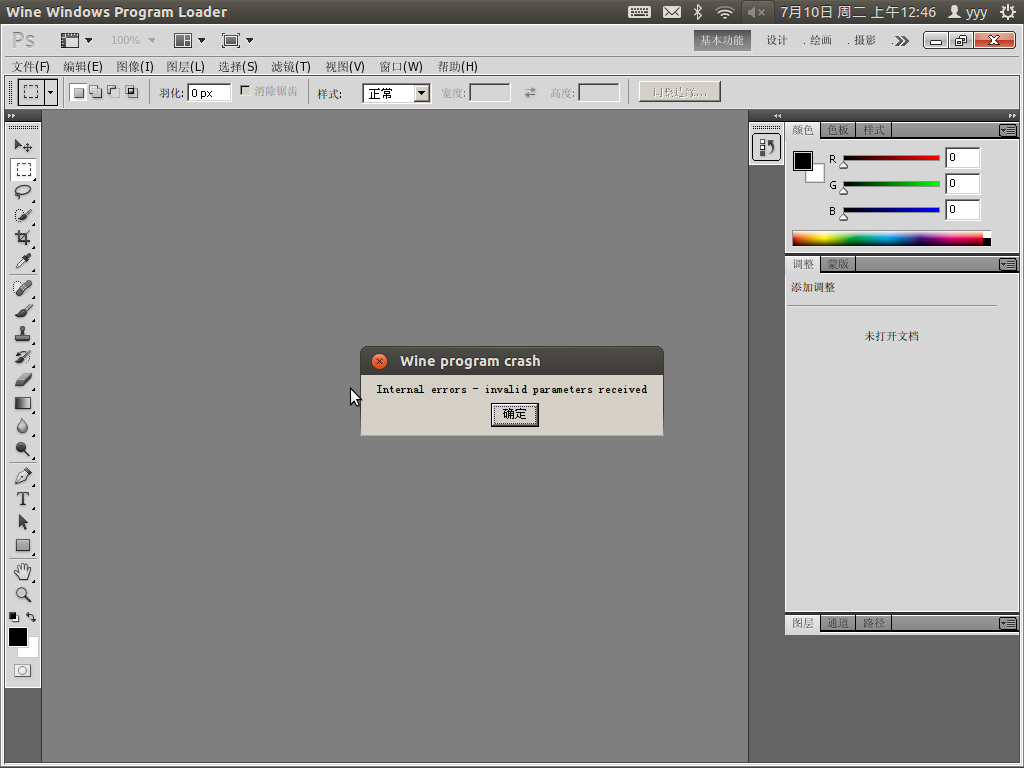Click the 羽化 feather input field
Viewport: 1024px width, 768px height.
pyautogui.click(x=209, y=93)
